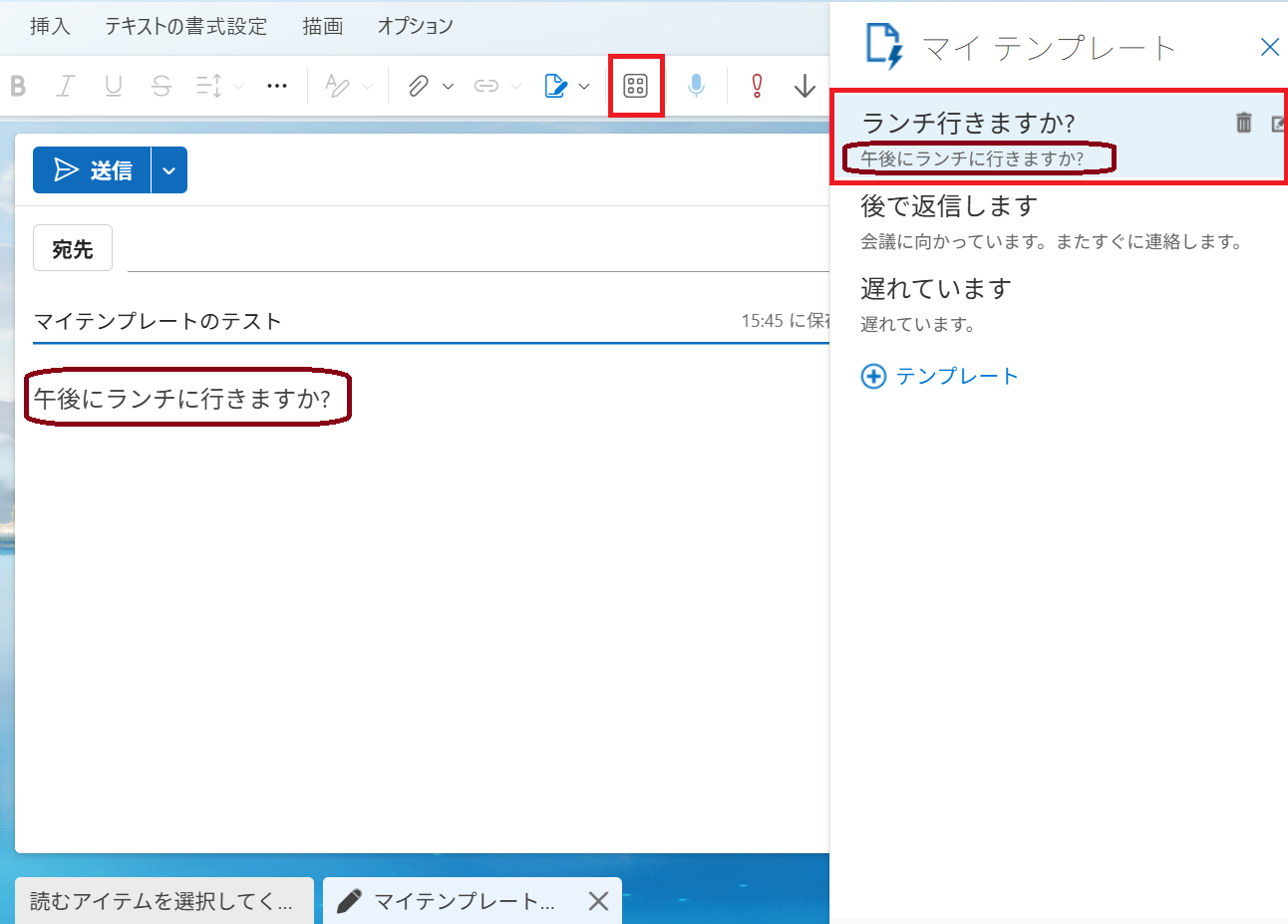
Task: Toggle underline formatting
Action: [x=114, y=86]
